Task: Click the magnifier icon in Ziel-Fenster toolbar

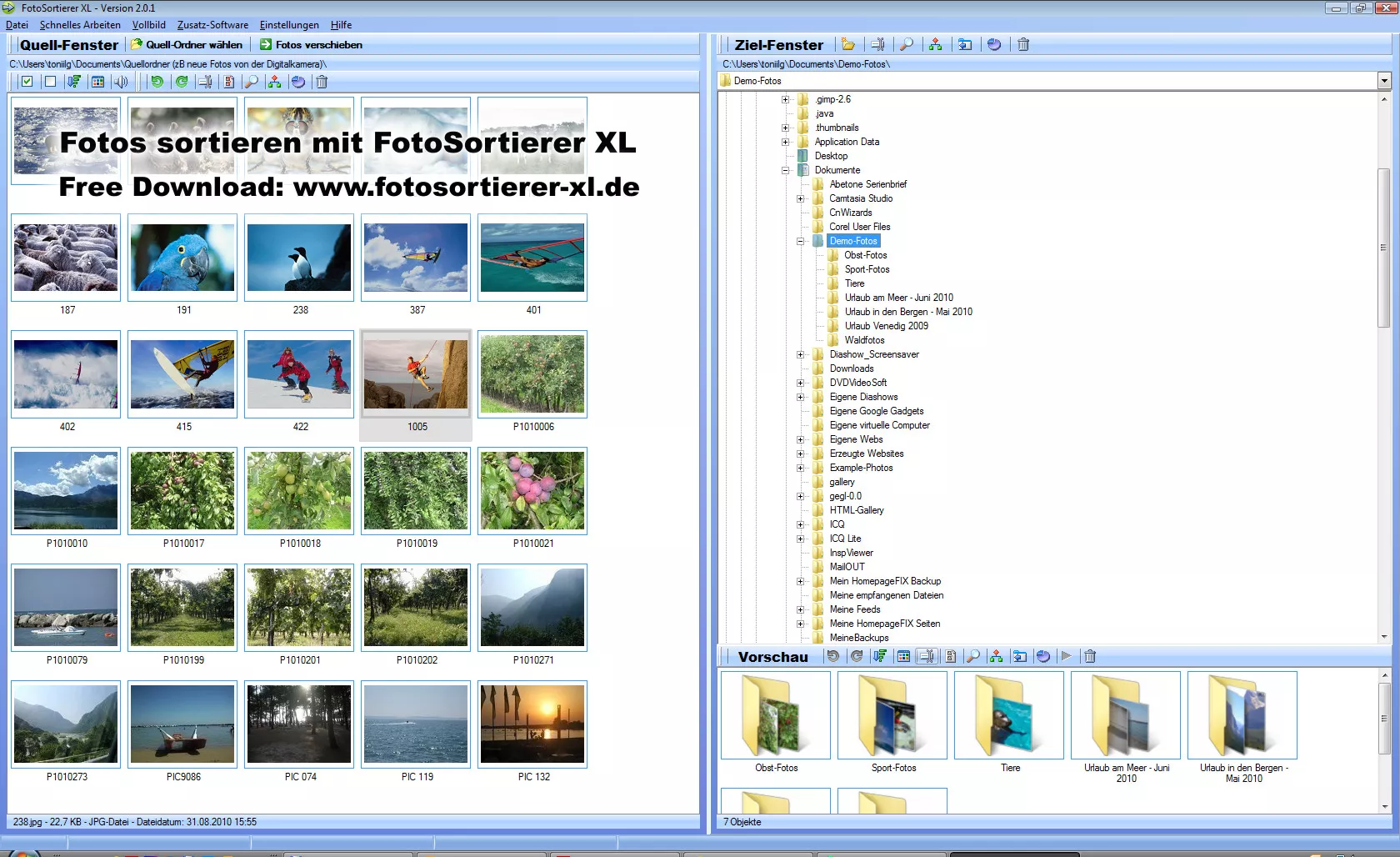Action: click(x=907, y=45)
